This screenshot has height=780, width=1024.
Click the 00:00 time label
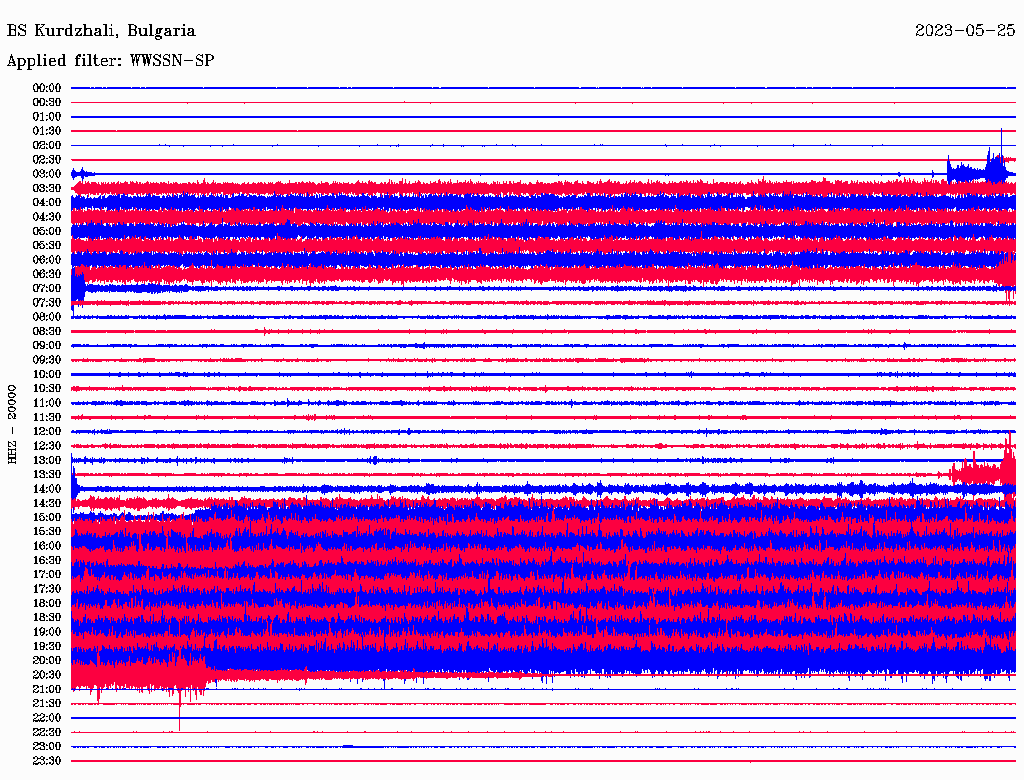[x=47, y=88]
